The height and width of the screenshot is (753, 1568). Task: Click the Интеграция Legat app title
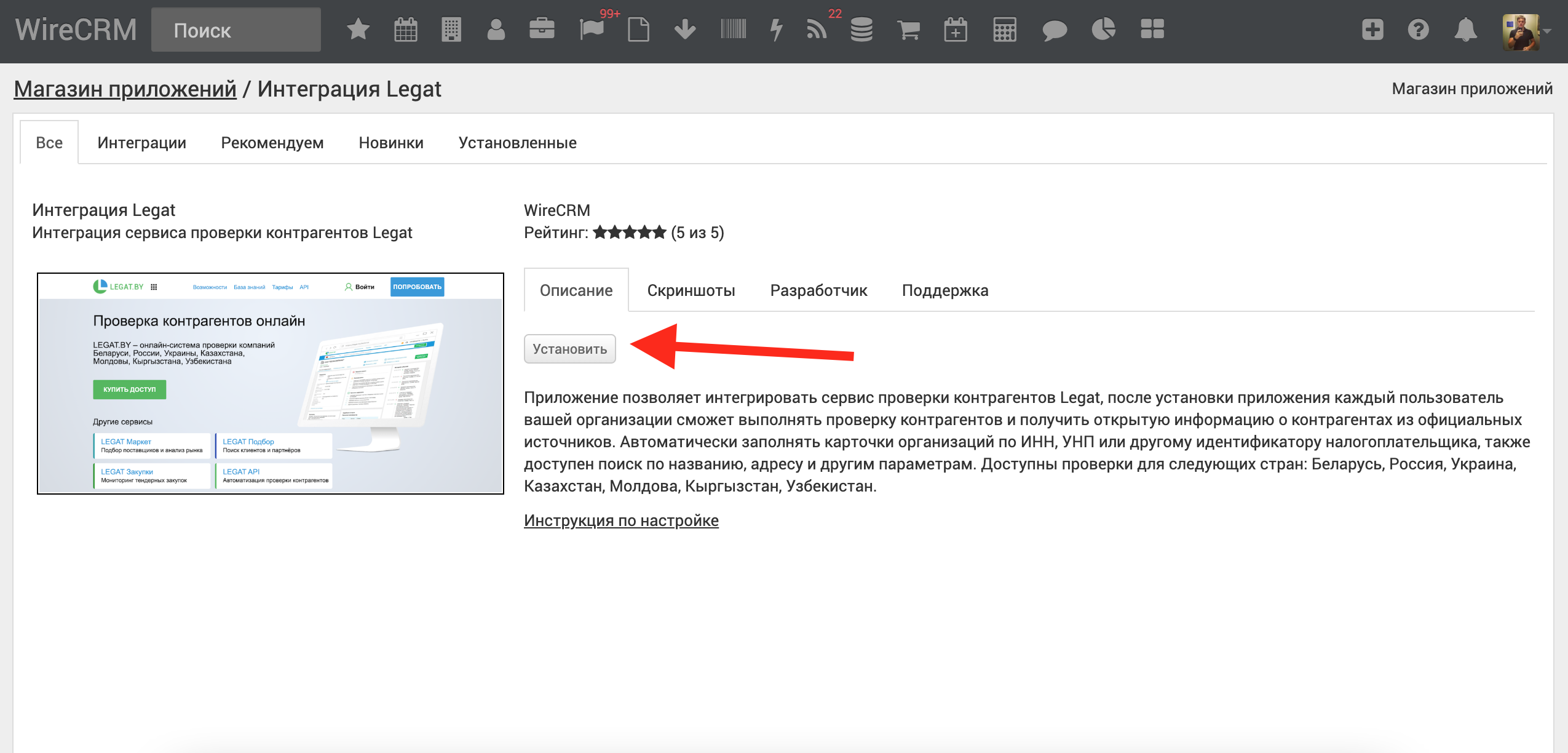104,210
